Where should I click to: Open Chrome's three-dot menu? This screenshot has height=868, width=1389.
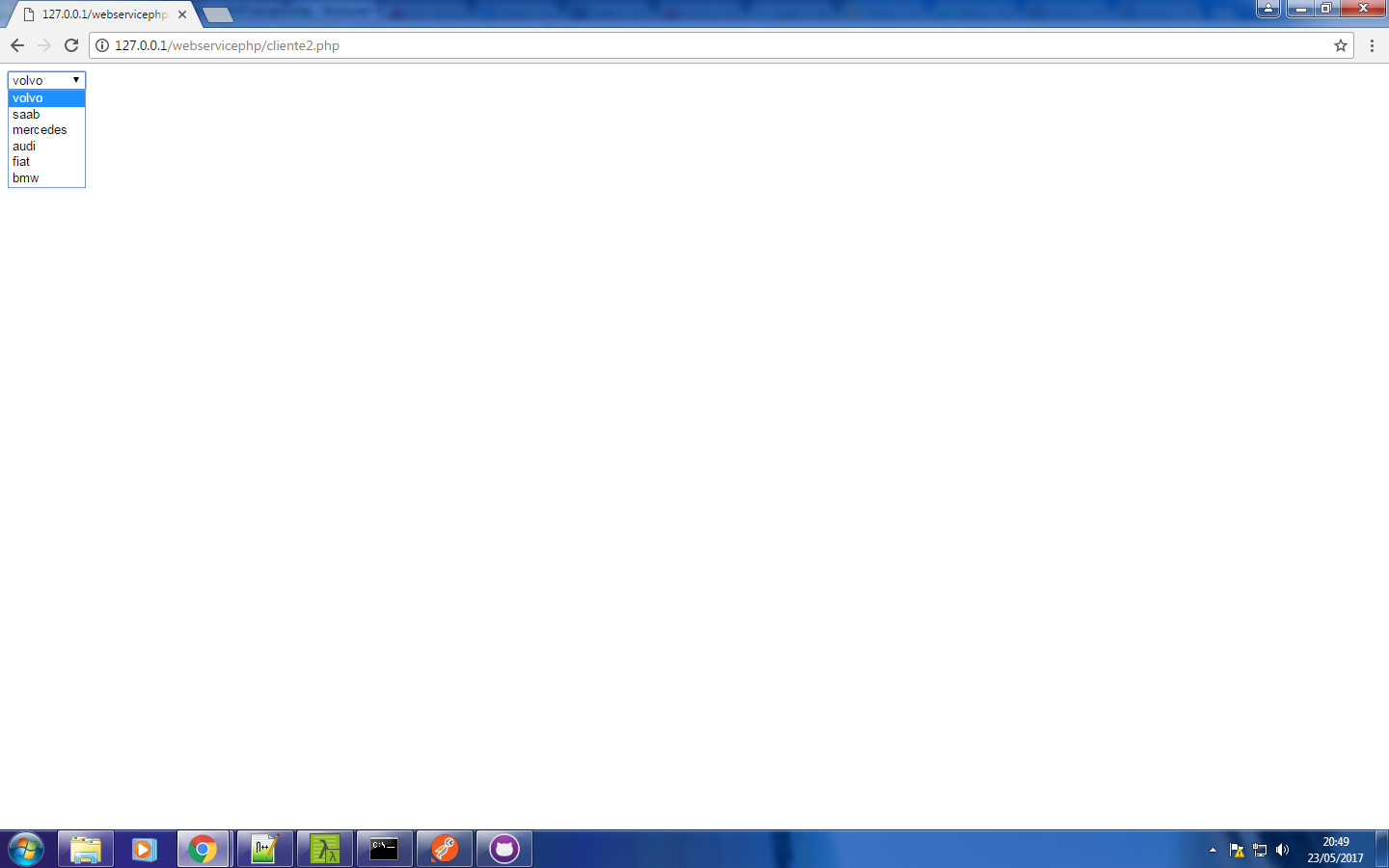[1372, 45]
